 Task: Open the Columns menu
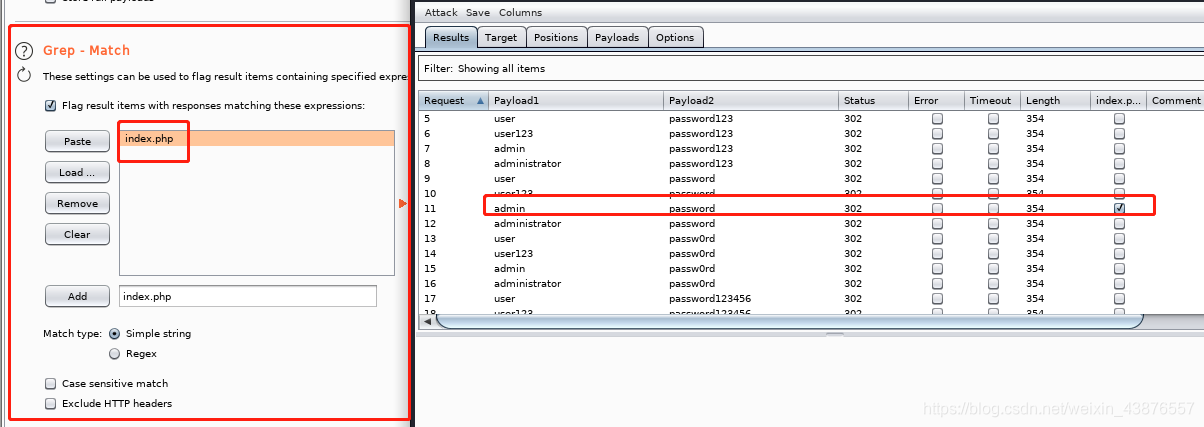point(520,12)
